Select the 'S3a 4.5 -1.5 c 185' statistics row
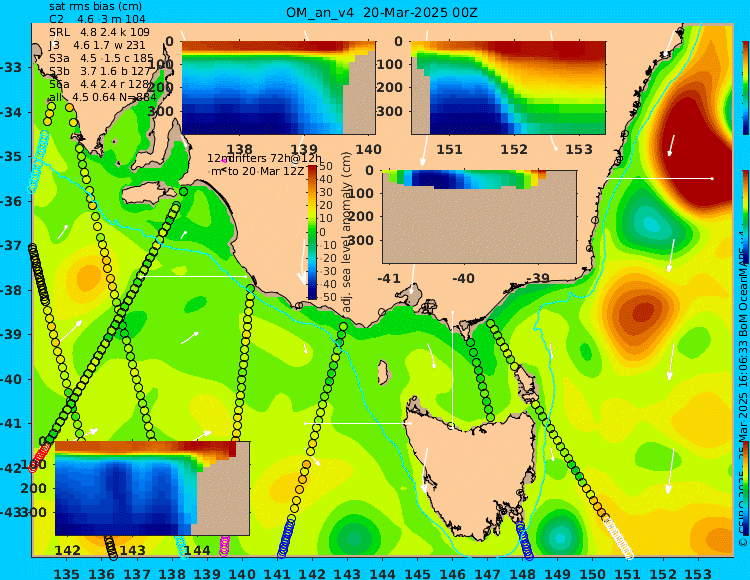 tap(101, 58)
